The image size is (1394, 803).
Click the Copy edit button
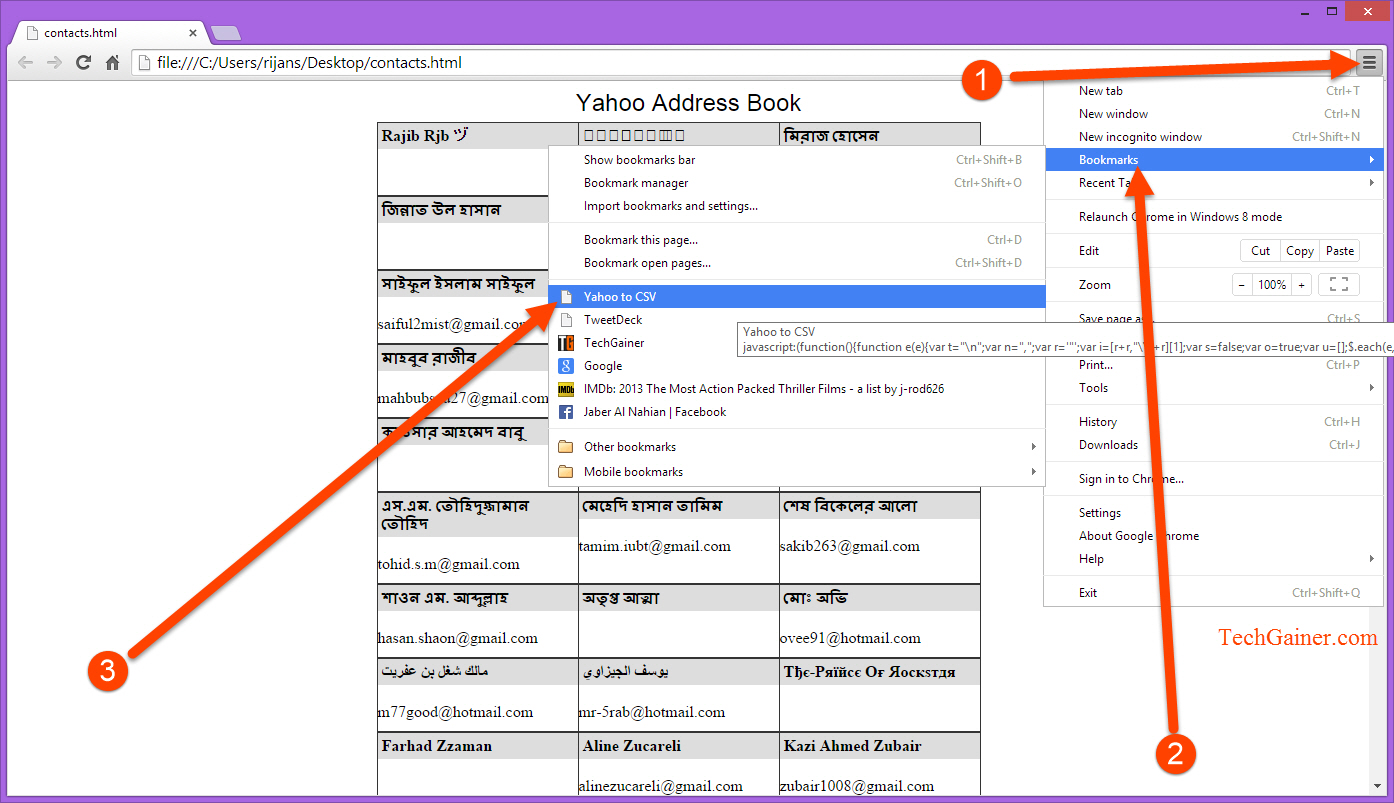(1299, 250)
